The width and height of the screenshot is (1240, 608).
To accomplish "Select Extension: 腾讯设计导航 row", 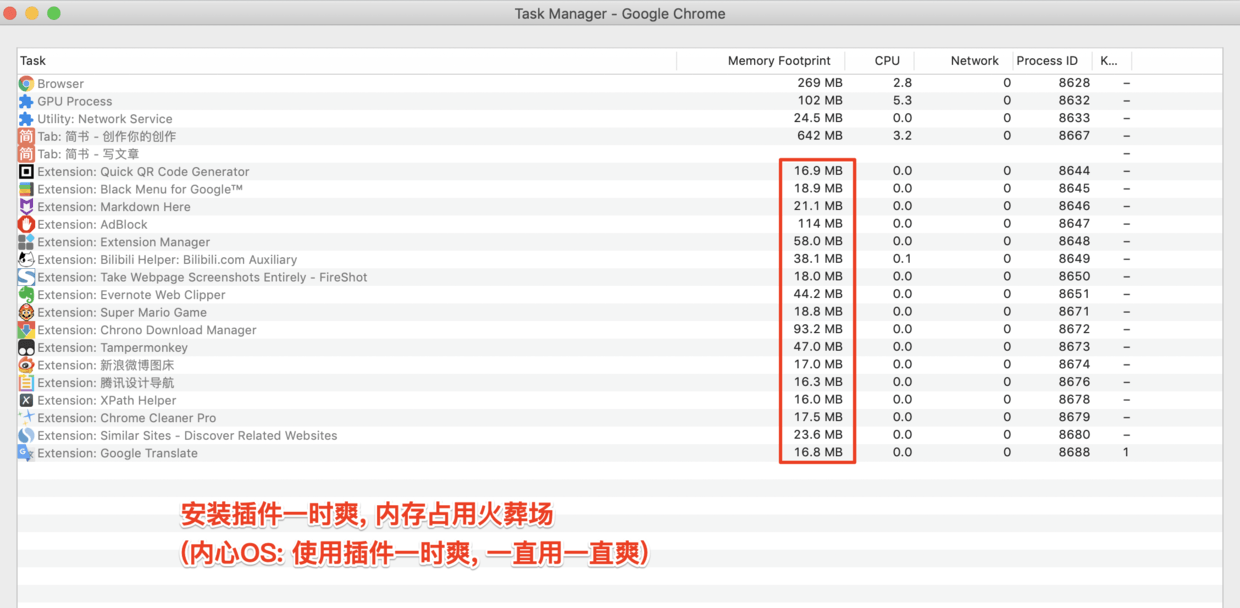I will [x=620, y=383].
